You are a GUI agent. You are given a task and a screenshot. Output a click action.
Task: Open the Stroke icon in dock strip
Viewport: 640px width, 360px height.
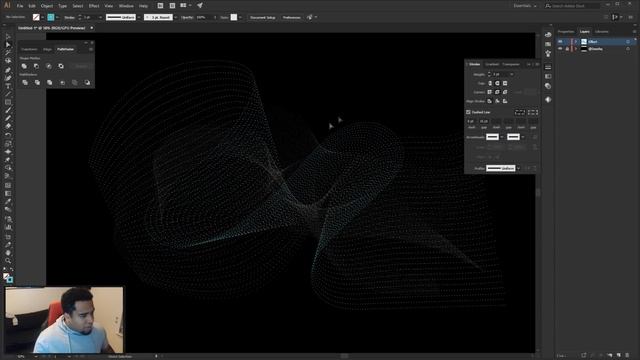point(548,67)
